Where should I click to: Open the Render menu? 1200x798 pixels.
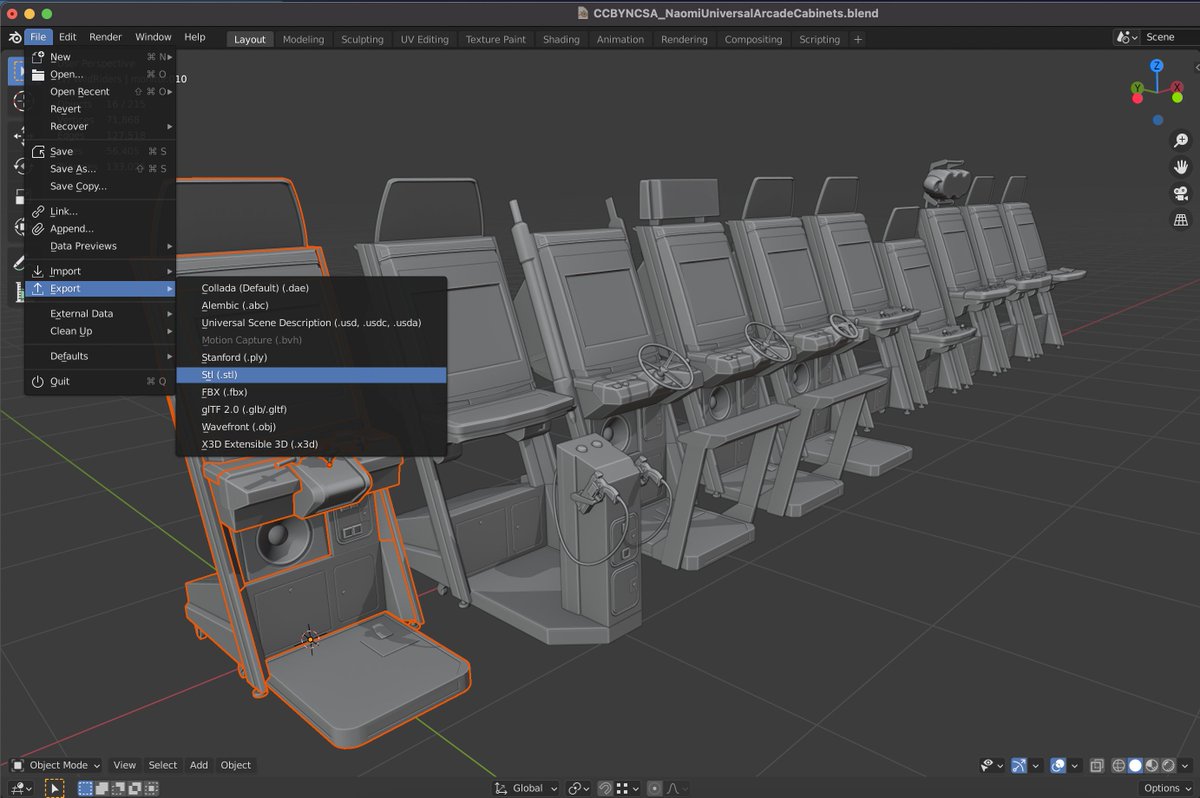105,37
